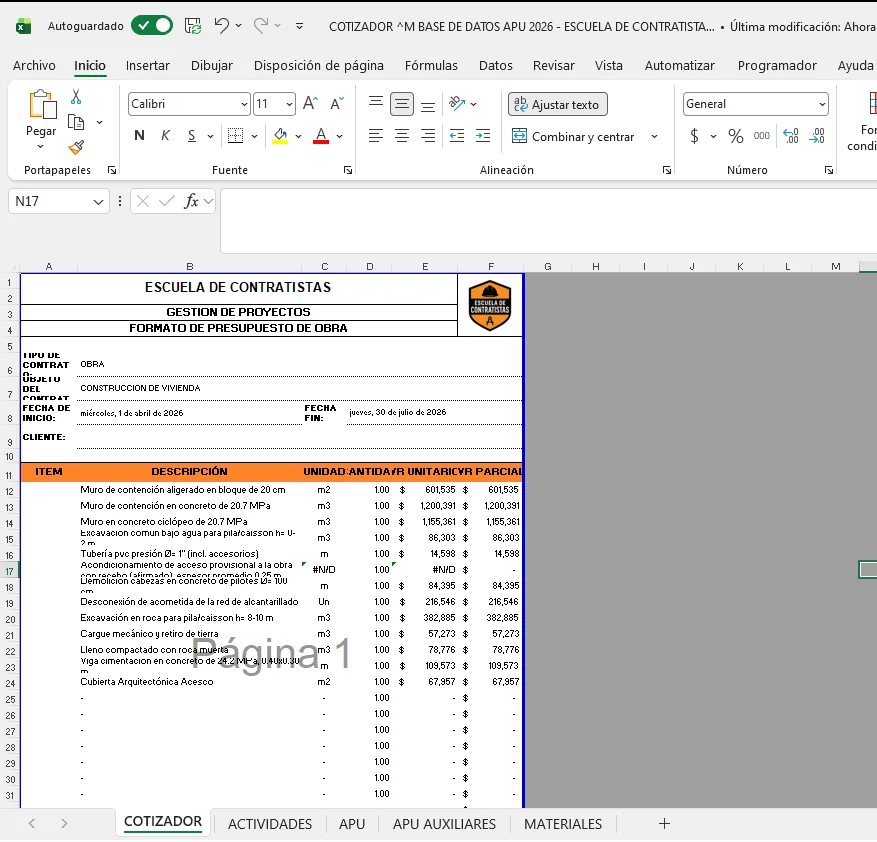The image size is (877, 842).
Task: Switch to the APU AUXILIARES sheet
Action: click(x=444, y=824)
